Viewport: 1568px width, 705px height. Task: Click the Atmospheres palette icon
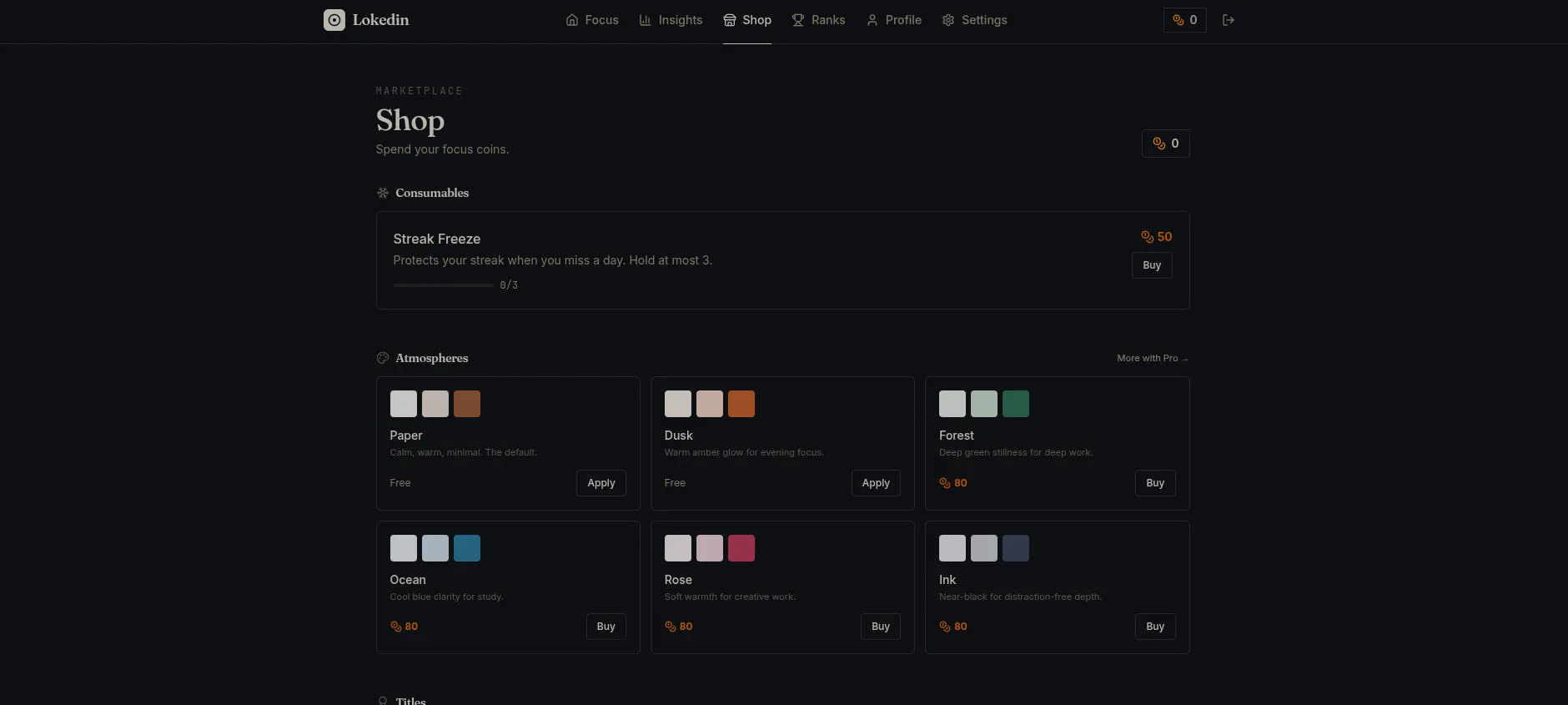(x=383, y=358)
